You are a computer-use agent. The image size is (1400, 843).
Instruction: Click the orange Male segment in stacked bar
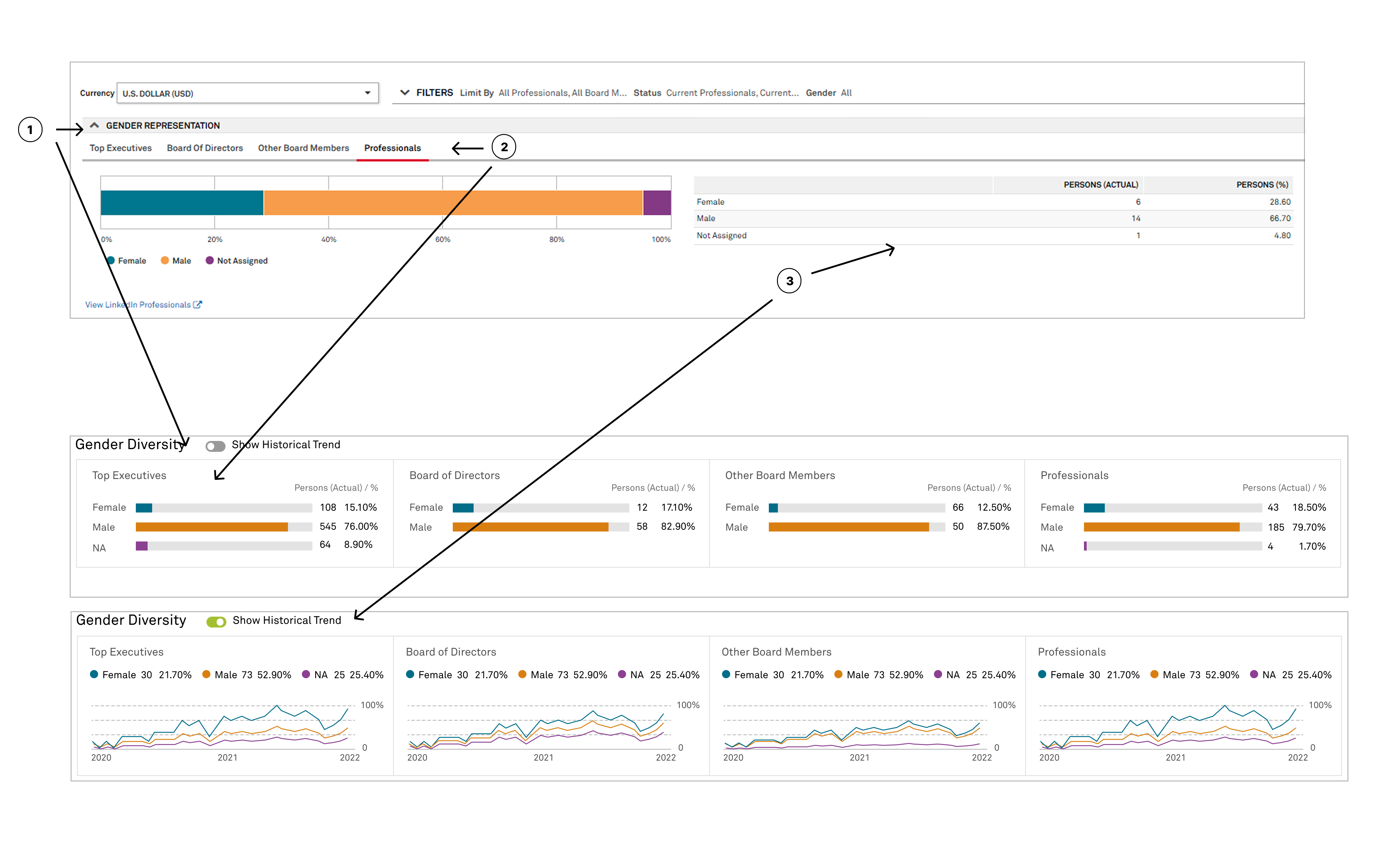pos(453,203)
